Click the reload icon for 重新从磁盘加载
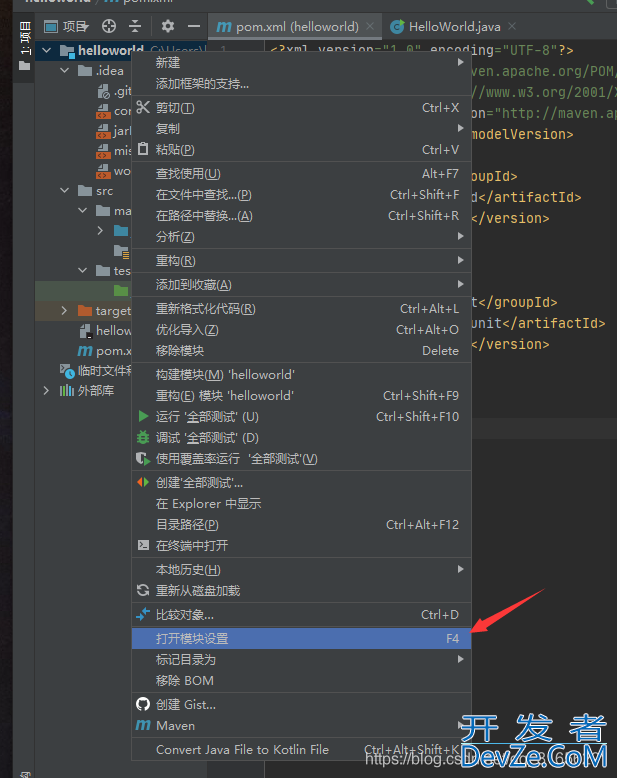This screenshot has width=617, height=778. 143,590
